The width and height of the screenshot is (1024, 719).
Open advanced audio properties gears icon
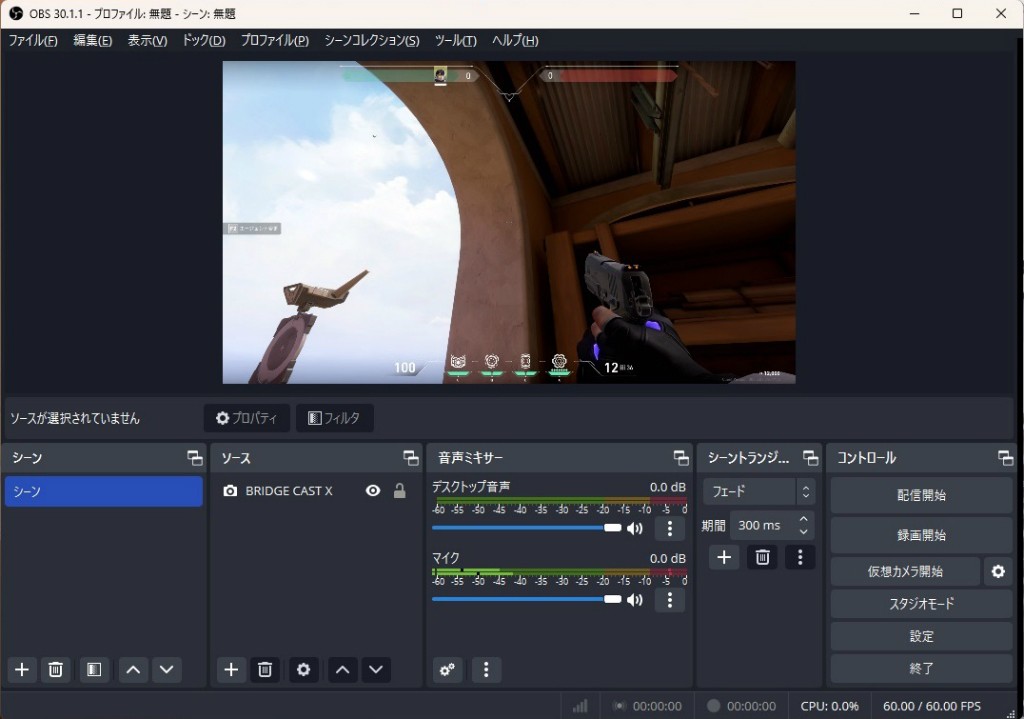(x=447, y=670)
